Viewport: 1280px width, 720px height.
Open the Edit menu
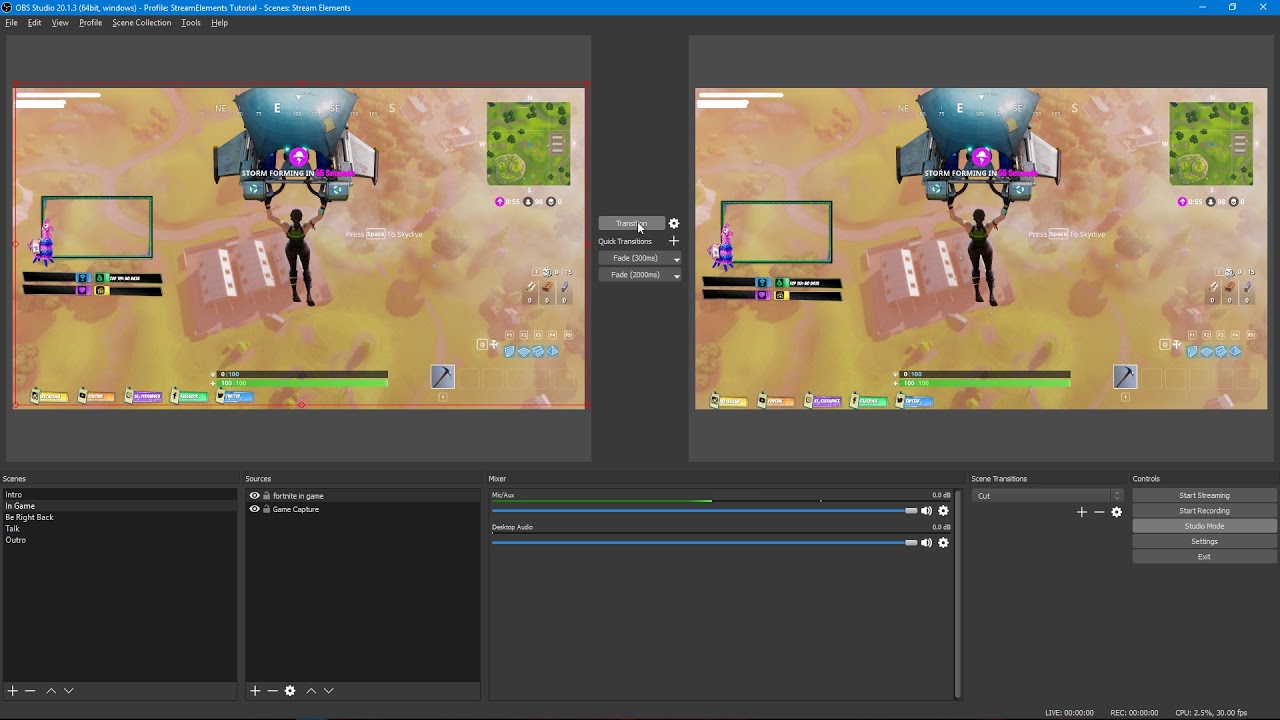click(34, 22)
